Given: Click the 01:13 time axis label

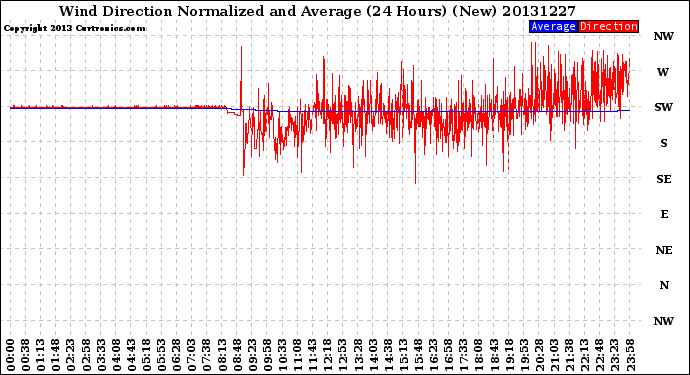Looking at the screenshot, I should pos(40,355).
